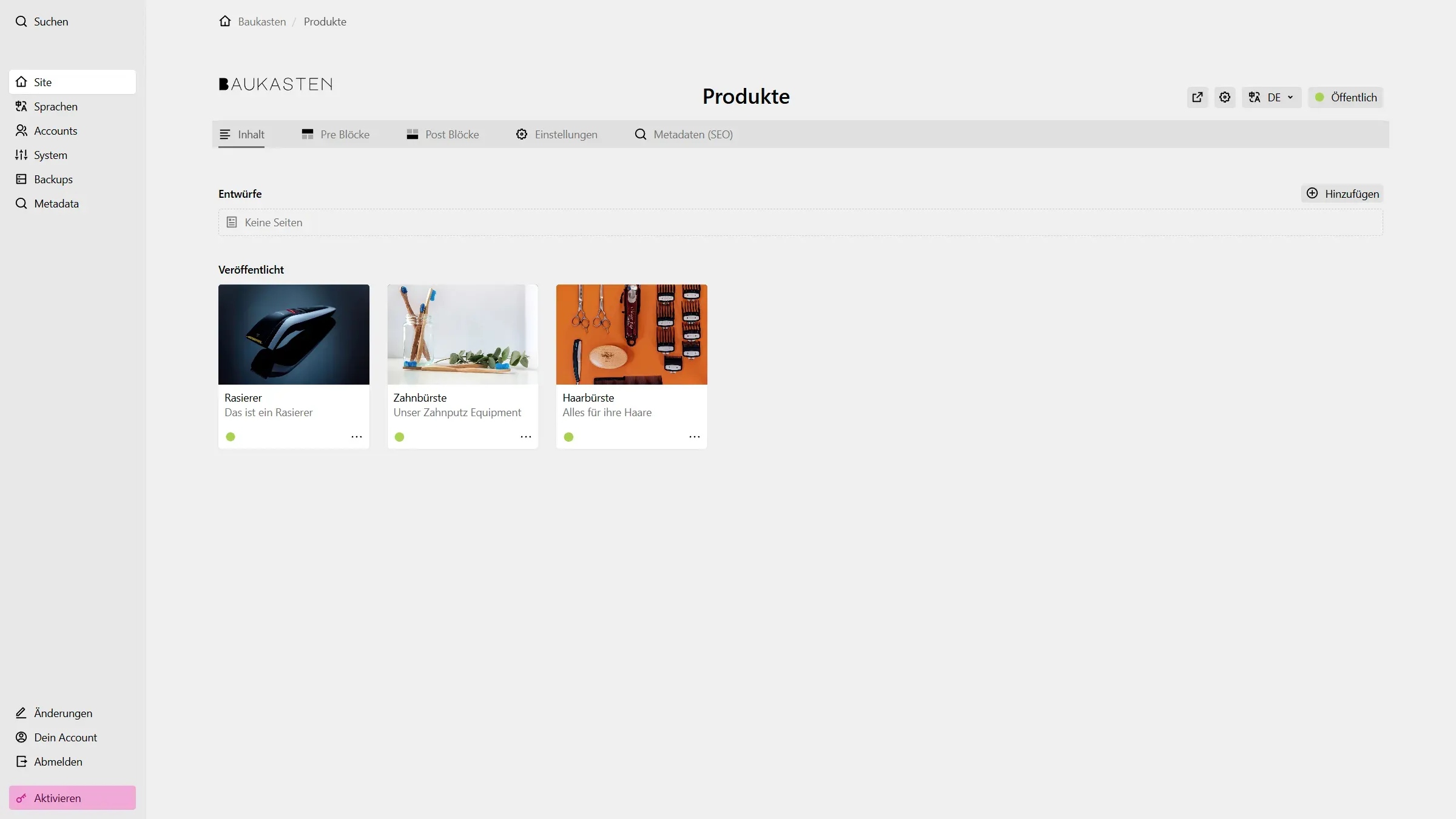Click the page settings gear icon
The width and height of the screenshot is (1456, 819).
coord(1224,97)
